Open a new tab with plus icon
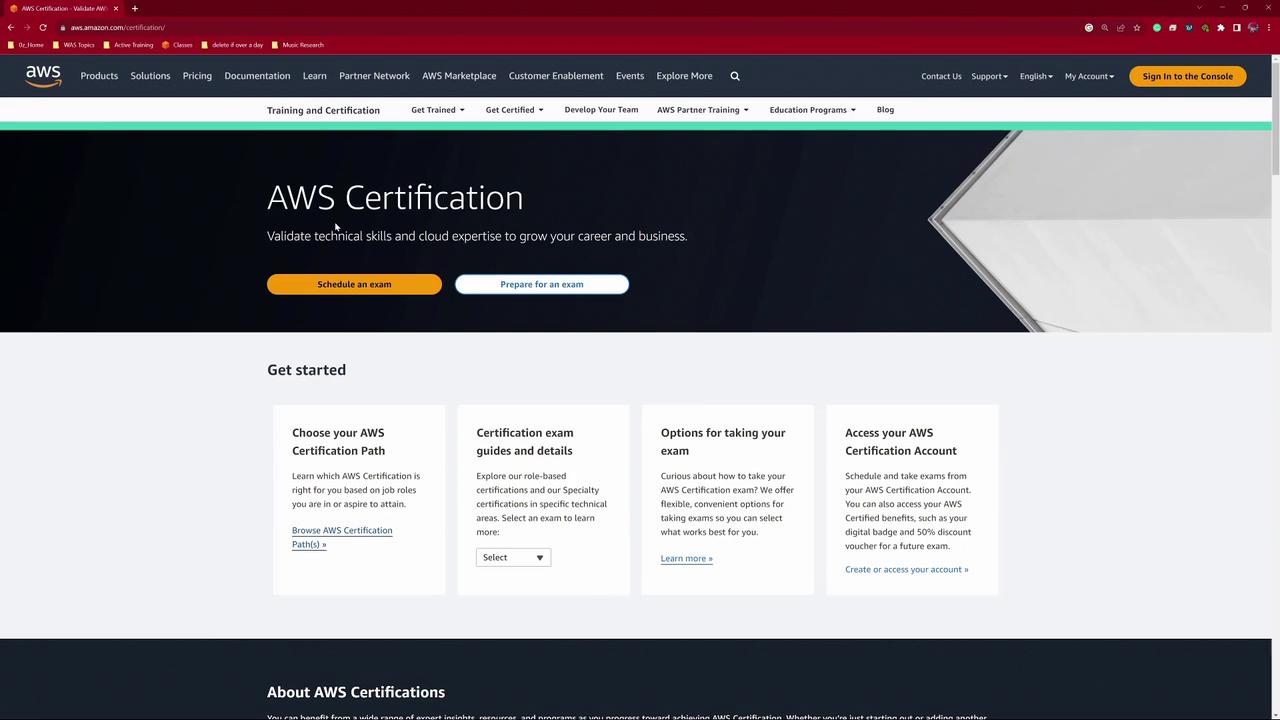This screenshot has height=720, width=1280. [135, 9]
